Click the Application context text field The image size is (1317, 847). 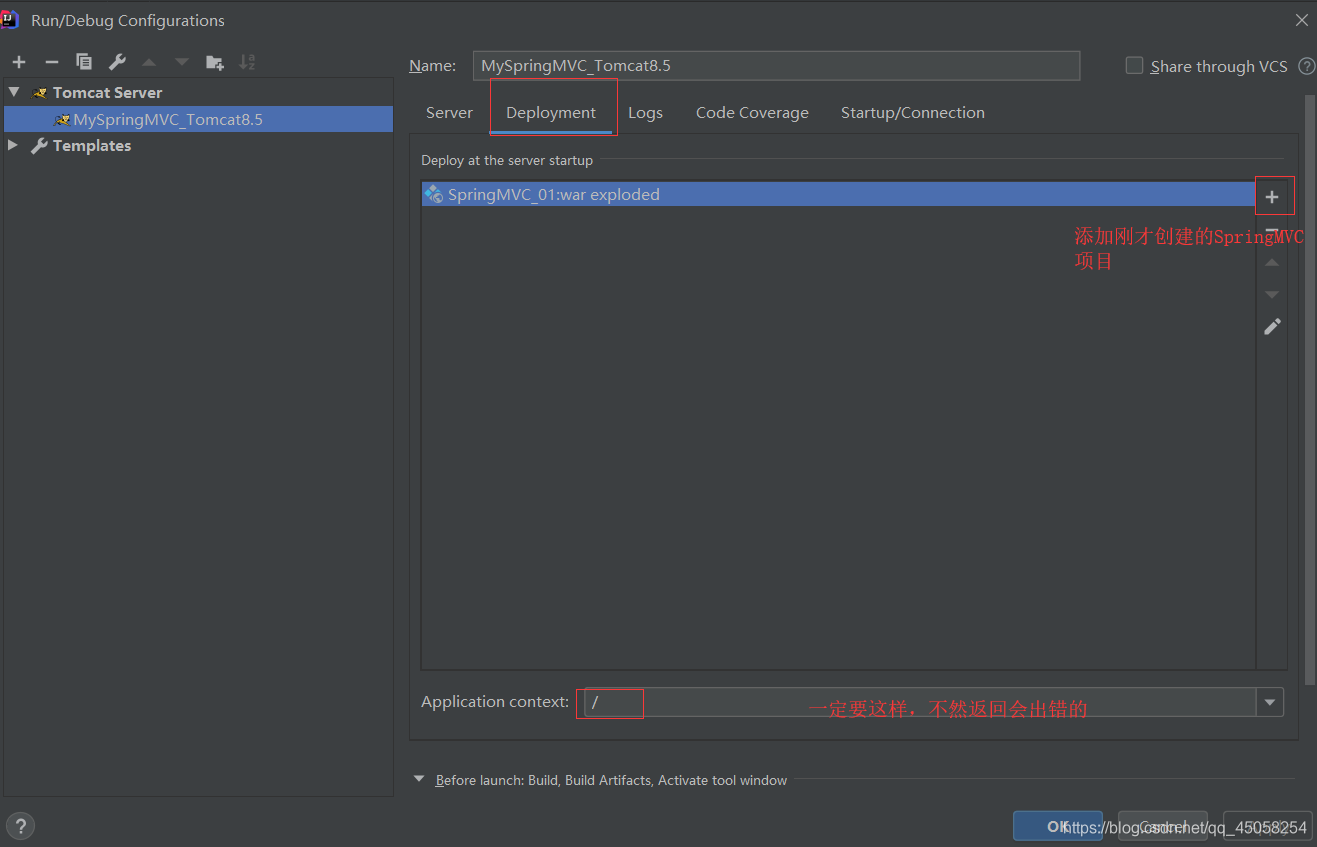(x=920, y=702)
